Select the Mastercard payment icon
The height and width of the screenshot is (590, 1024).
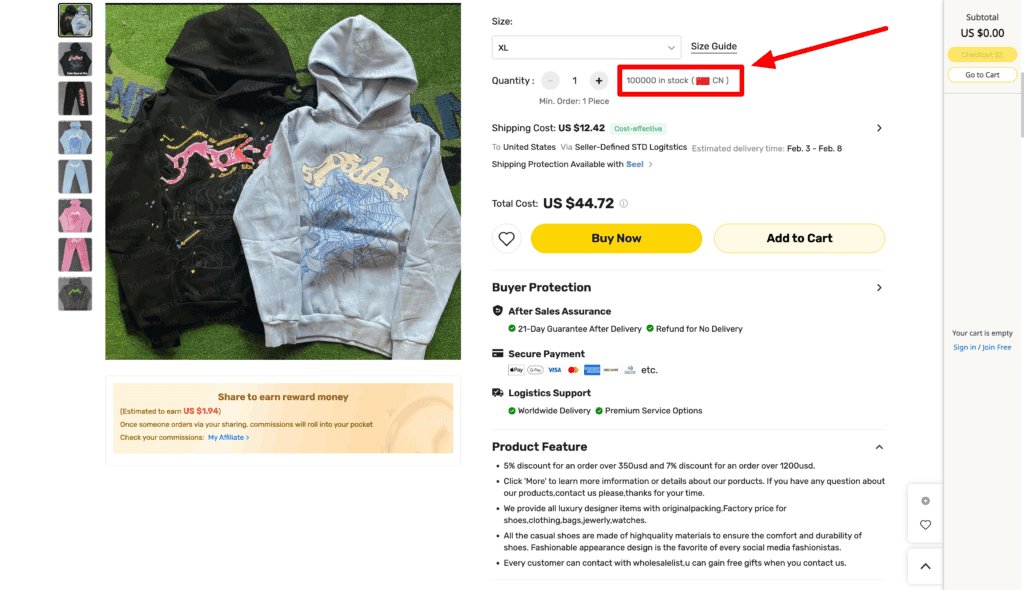(573, 370)
